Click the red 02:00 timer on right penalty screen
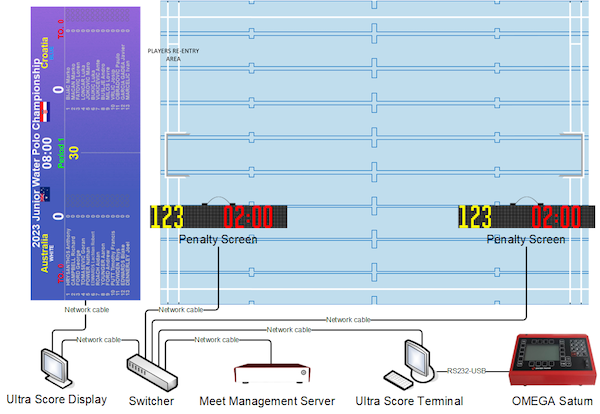Viewport: 600px width, 414px height. [x=555, y=218]
